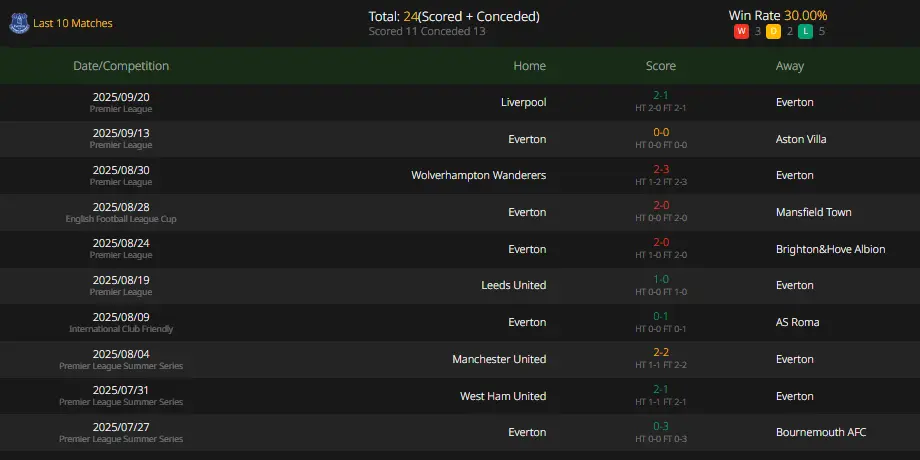Open Leeds United team link
Image resolution: width=920 pixels, height=460 pixels.
click(513, 285)
